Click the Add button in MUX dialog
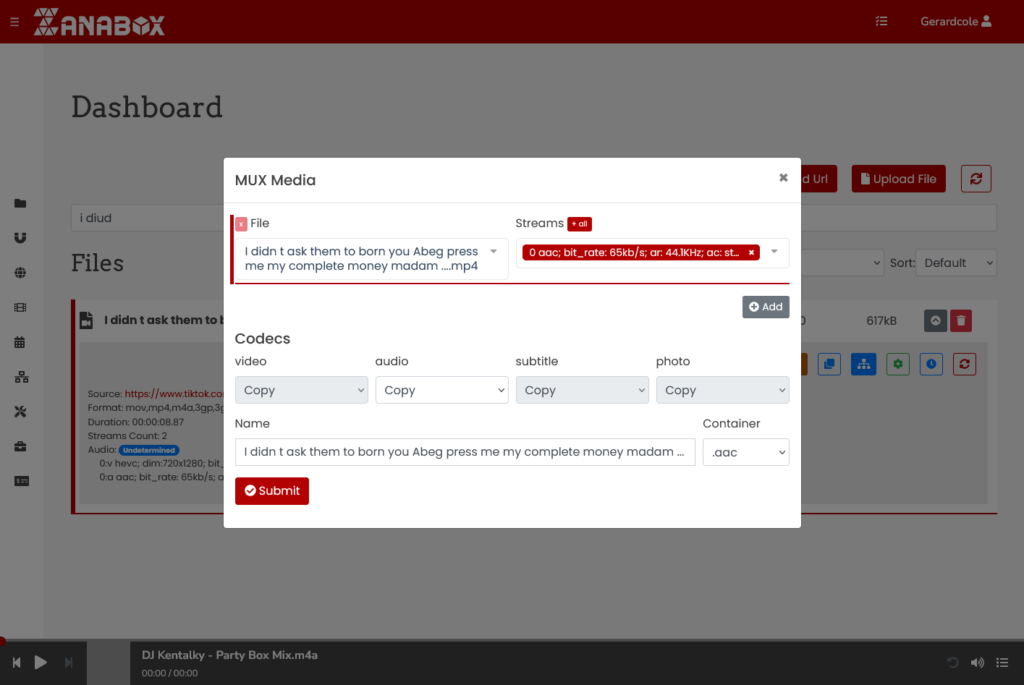 (765, 307)
